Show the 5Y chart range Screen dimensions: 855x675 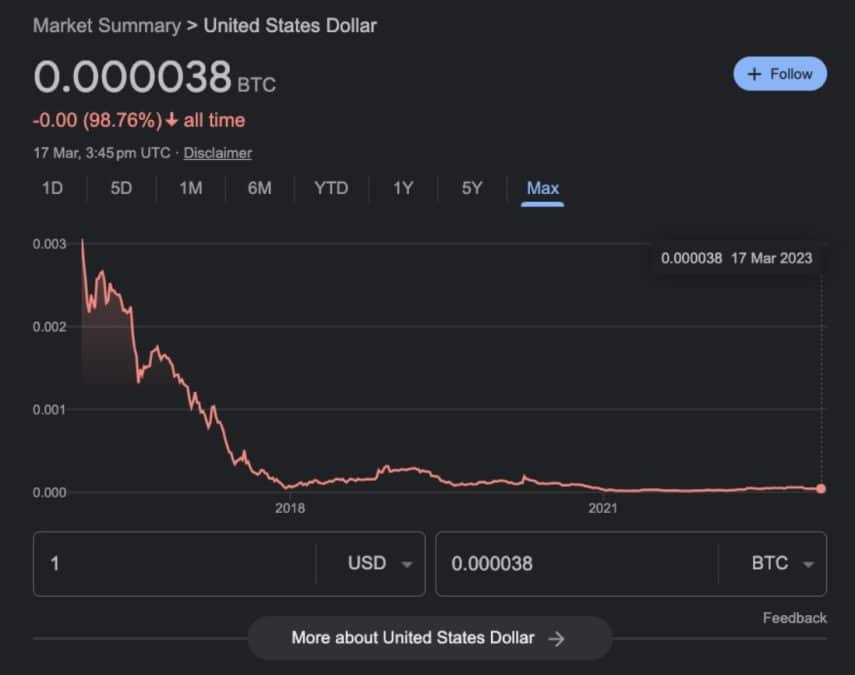[x=472, y=188]
